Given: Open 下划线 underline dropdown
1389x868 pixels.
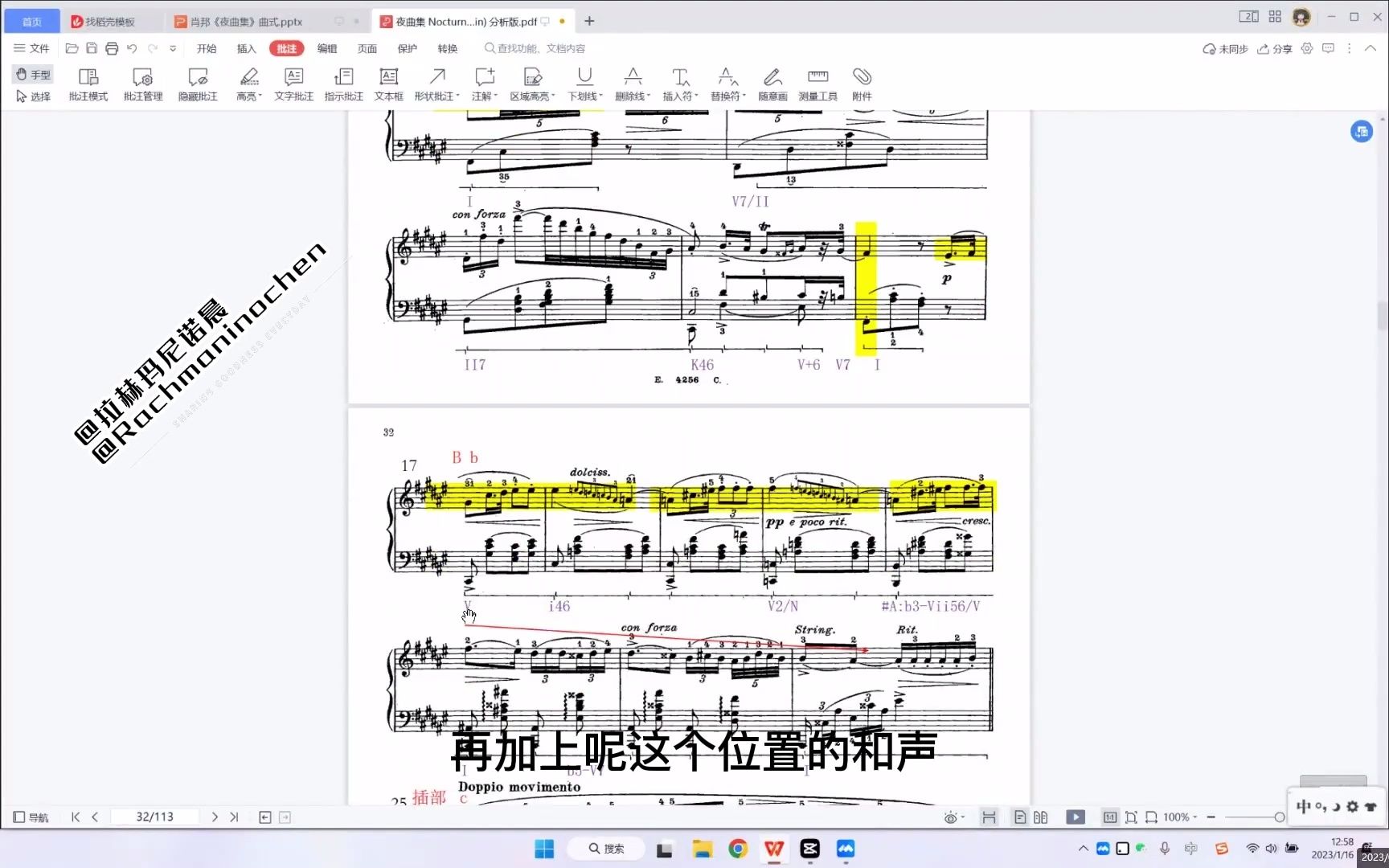Looking at the screenshot, I should click(x=585, y=85).
